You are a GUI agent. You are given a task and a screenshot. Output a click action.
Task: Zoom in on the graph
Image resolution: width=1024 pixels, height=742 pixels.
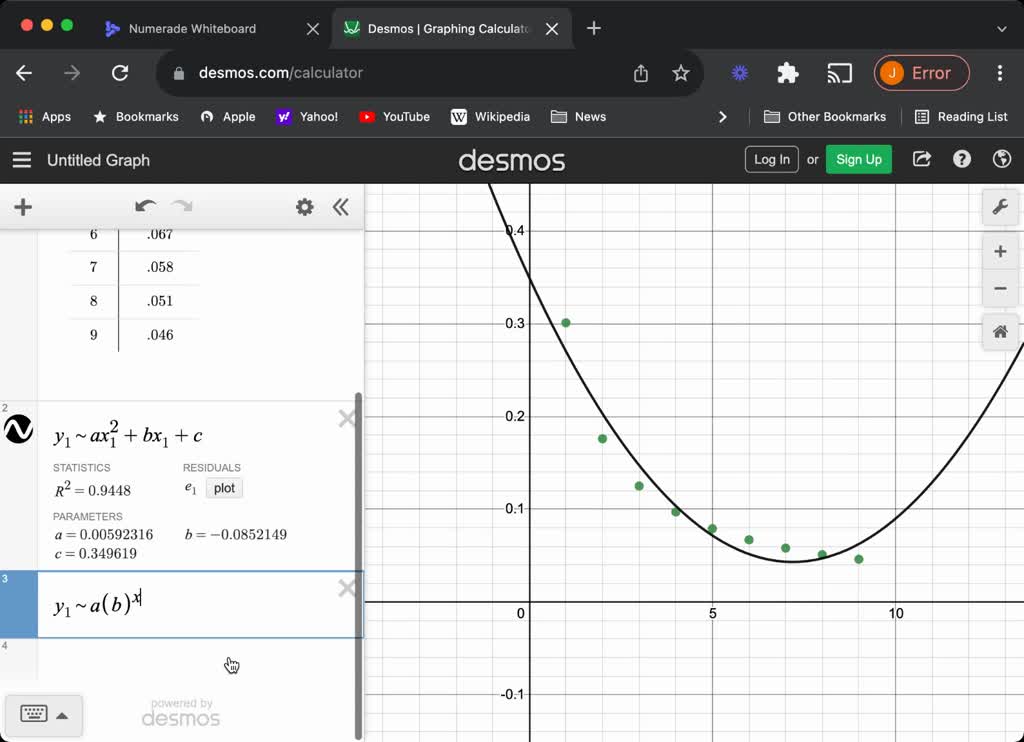1000,252
